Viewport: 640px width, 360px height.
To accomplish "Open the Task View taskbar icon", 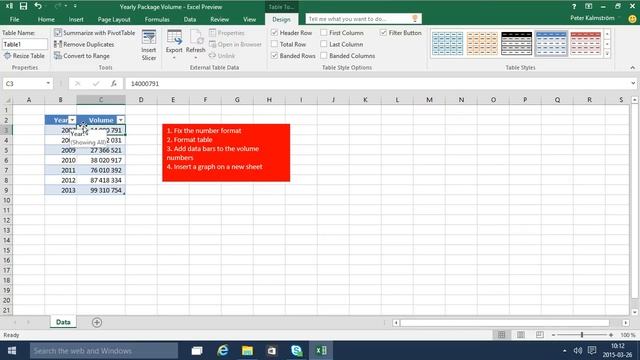I will 197,351.
